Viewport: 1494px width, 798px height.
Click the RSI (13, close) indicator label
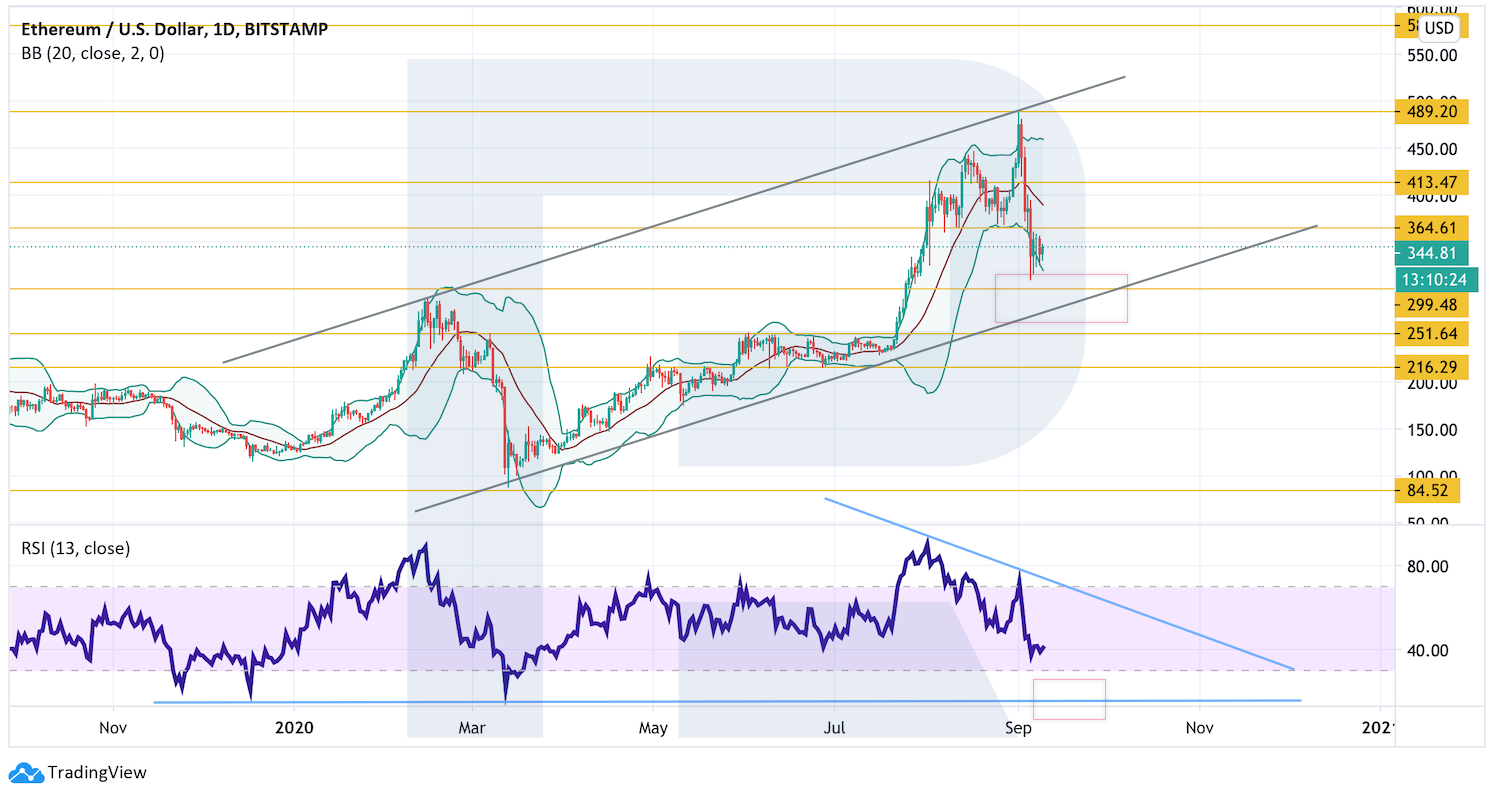coord(76,548)
